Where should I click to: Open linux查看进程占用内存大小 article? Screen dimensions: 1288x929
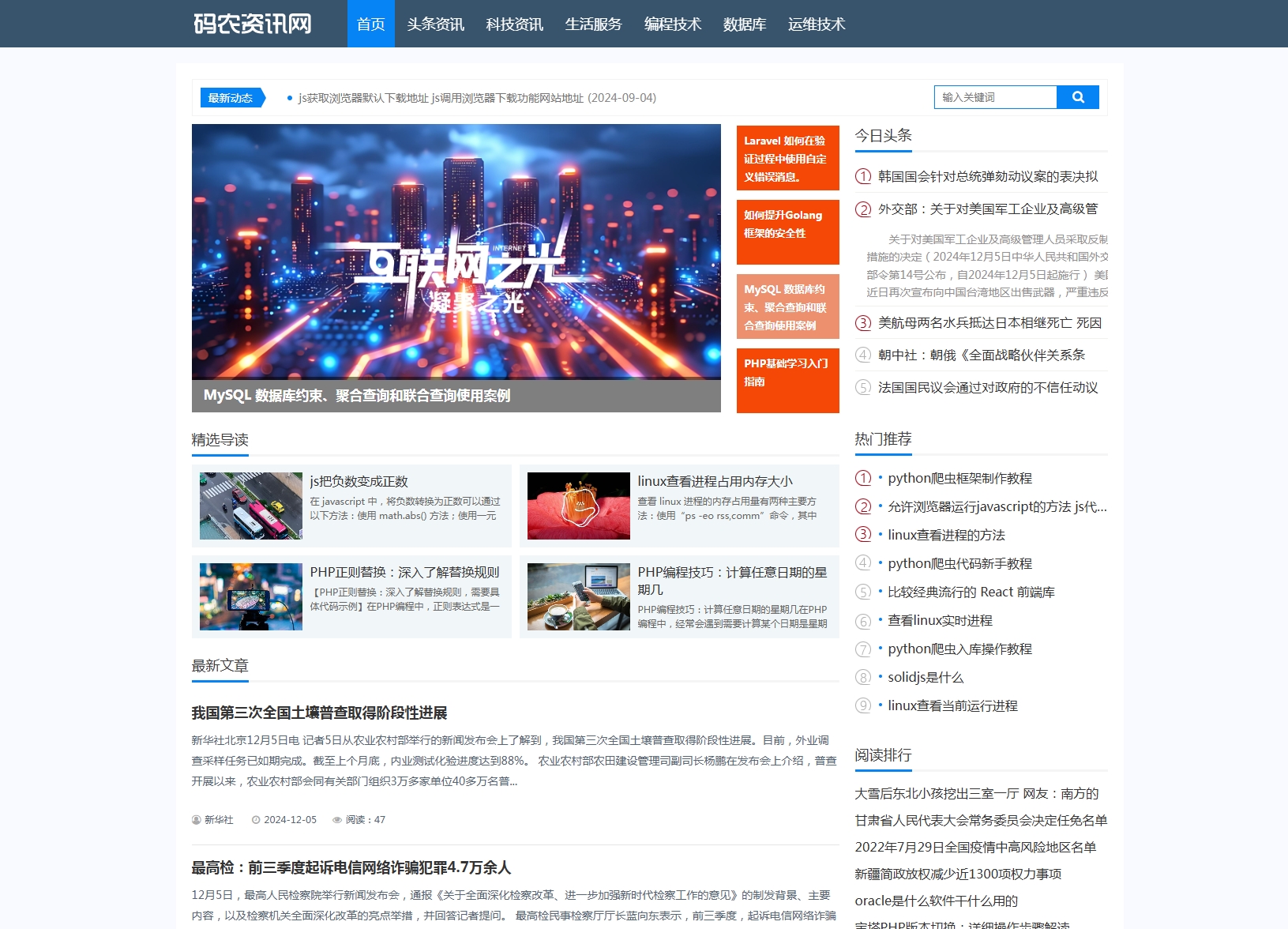[715, 480]
